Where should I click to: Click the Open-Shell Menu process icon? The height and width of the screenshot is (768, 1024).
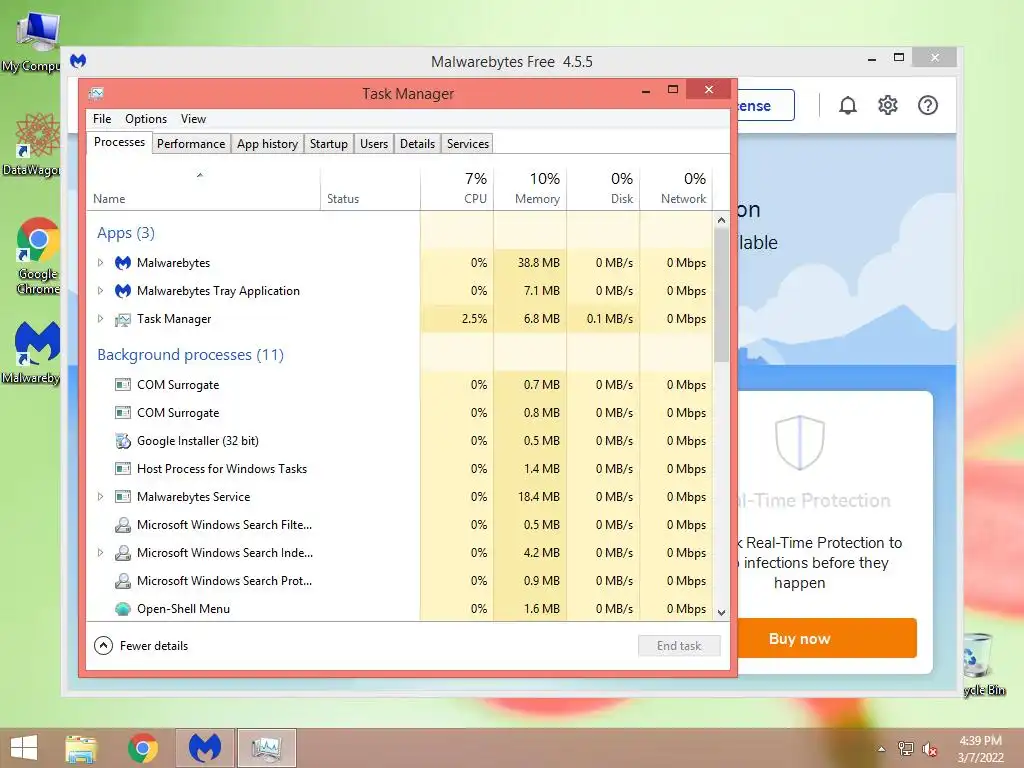tap(123, 609)
